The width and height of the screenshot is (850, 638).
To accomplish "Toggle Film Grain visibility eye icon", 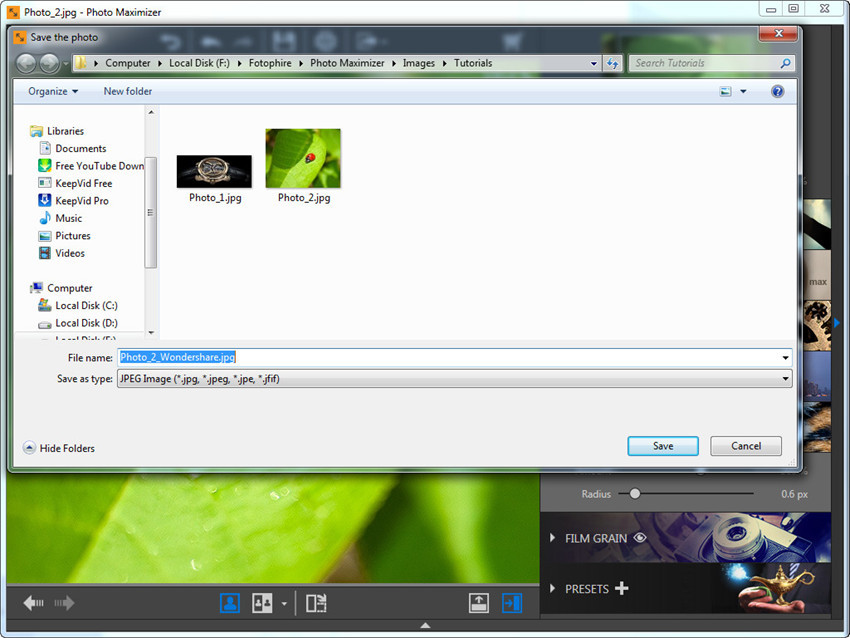I will point(640,538).
